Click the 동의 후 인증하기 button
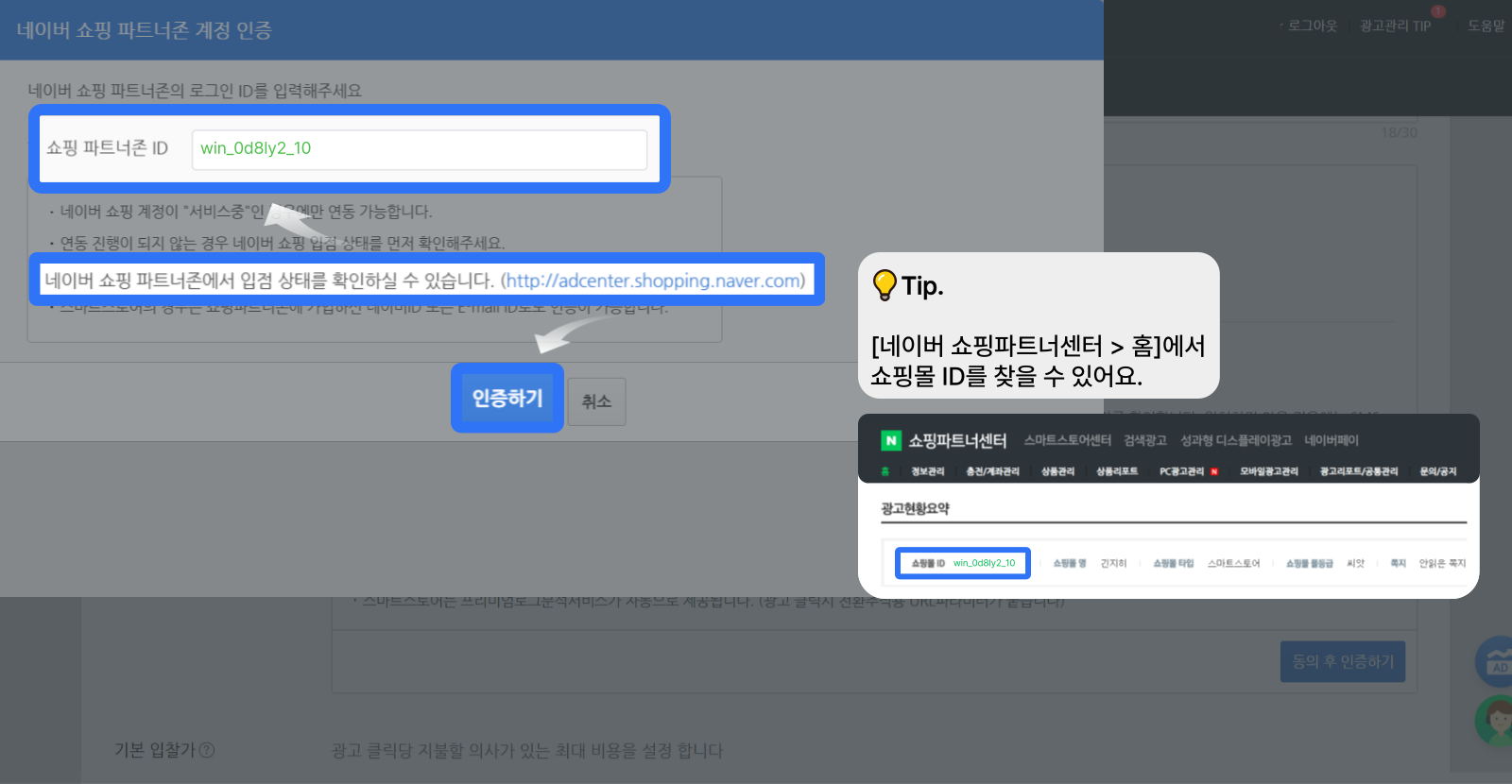1512x784 pixels. tap(1343, 661)
